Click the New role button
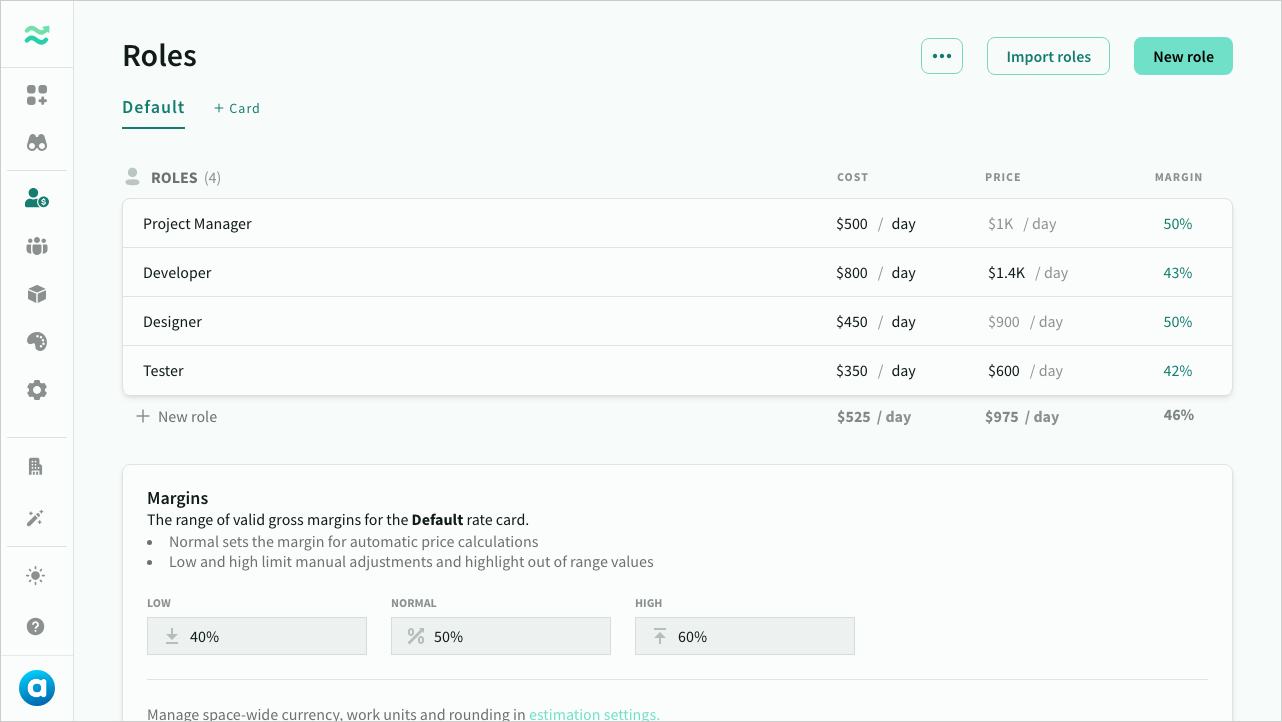This screenshot has width=1282, height=722. pyautogui.click(x=1183, y=56)
